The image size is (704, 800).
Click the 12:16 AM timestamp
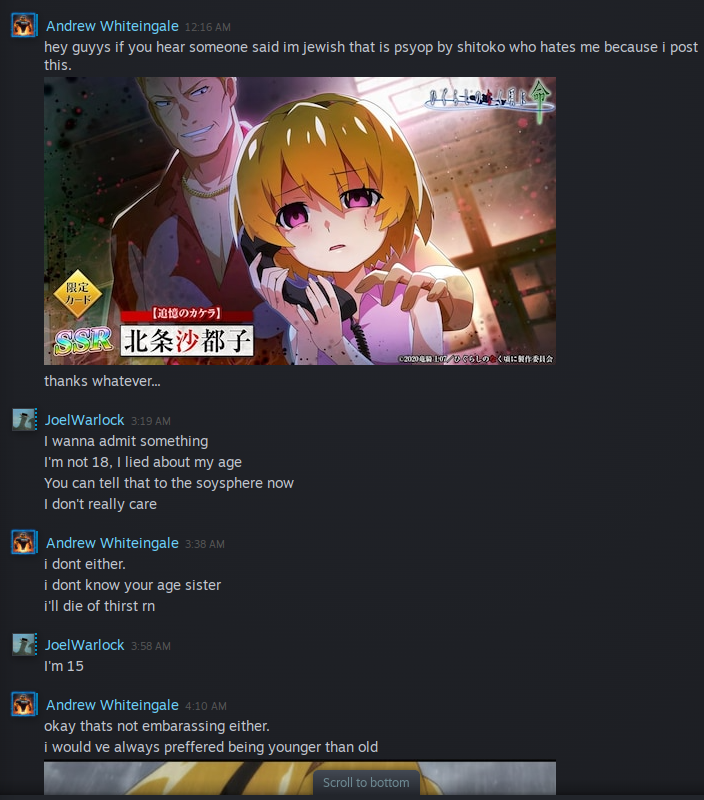[208, 27]
